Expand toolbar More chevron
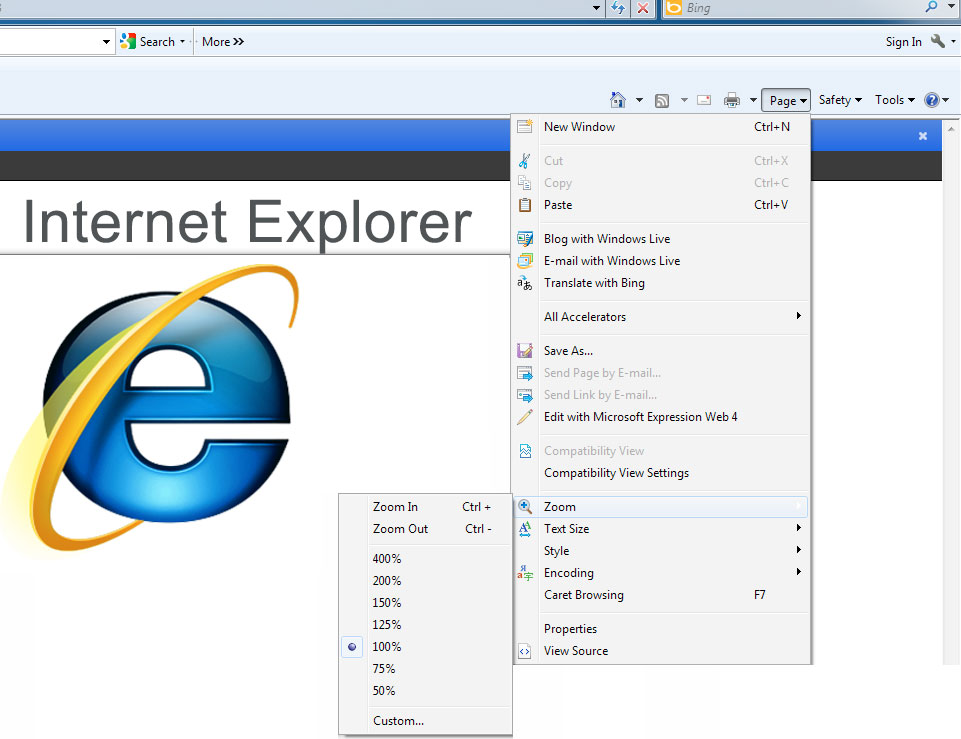Viewport: 961px width, 739px height. tap(223, 42)
